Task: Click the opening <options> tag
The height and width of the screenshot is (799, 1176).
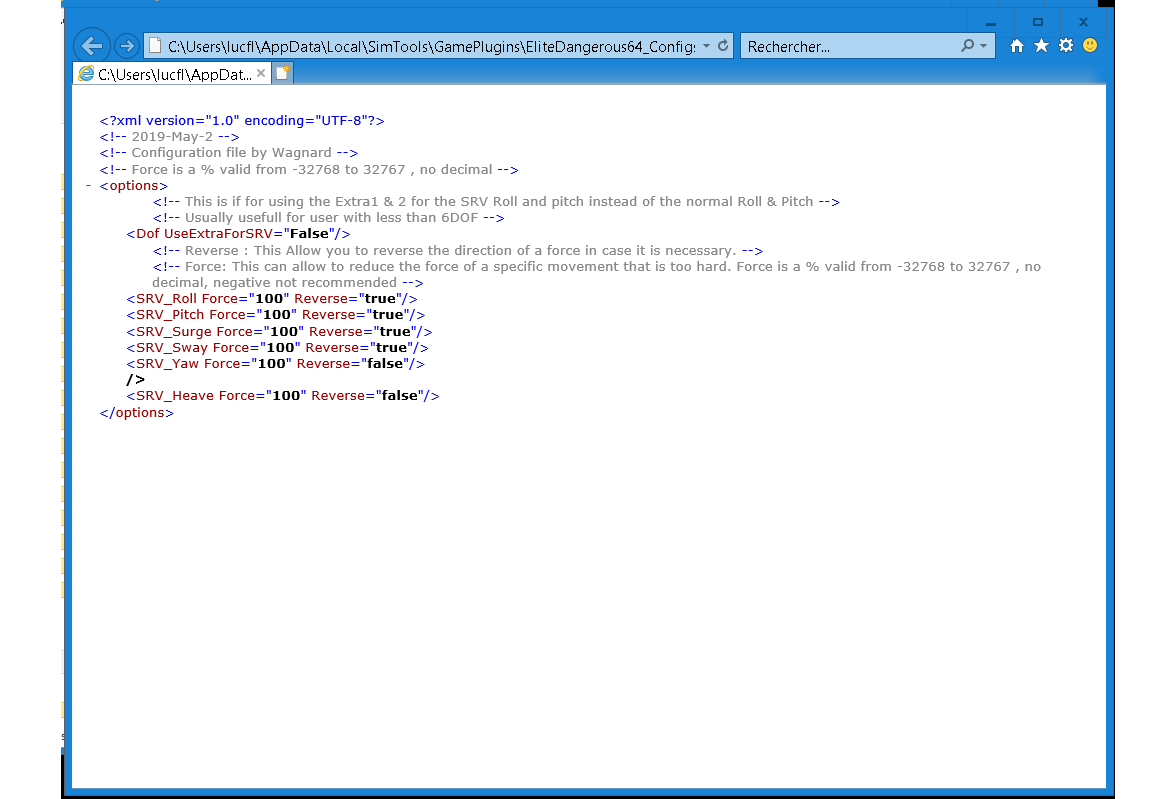Action: coord(134,185)
